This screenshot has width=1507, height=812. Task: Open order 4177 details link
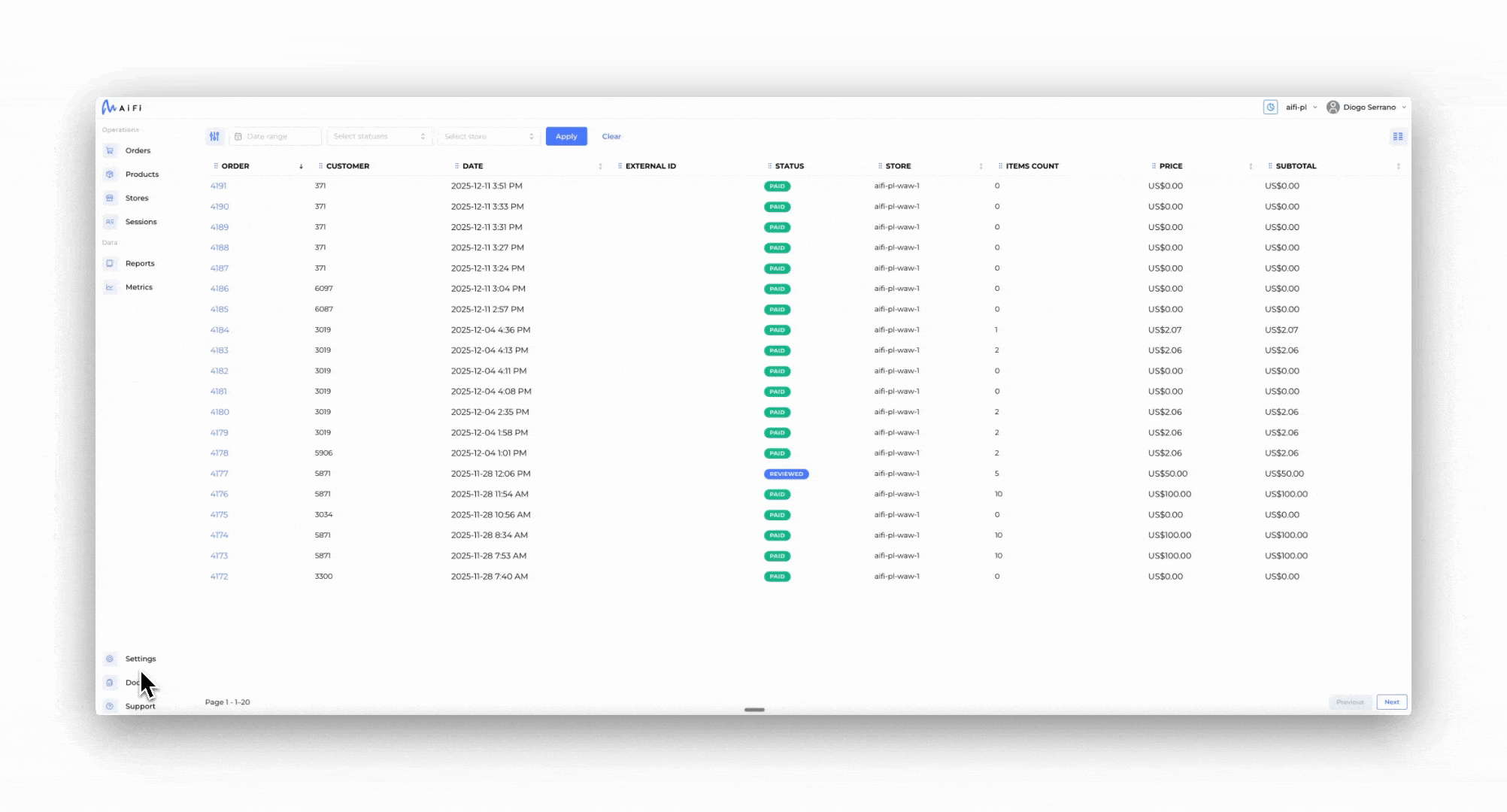[x=219, y=474]
